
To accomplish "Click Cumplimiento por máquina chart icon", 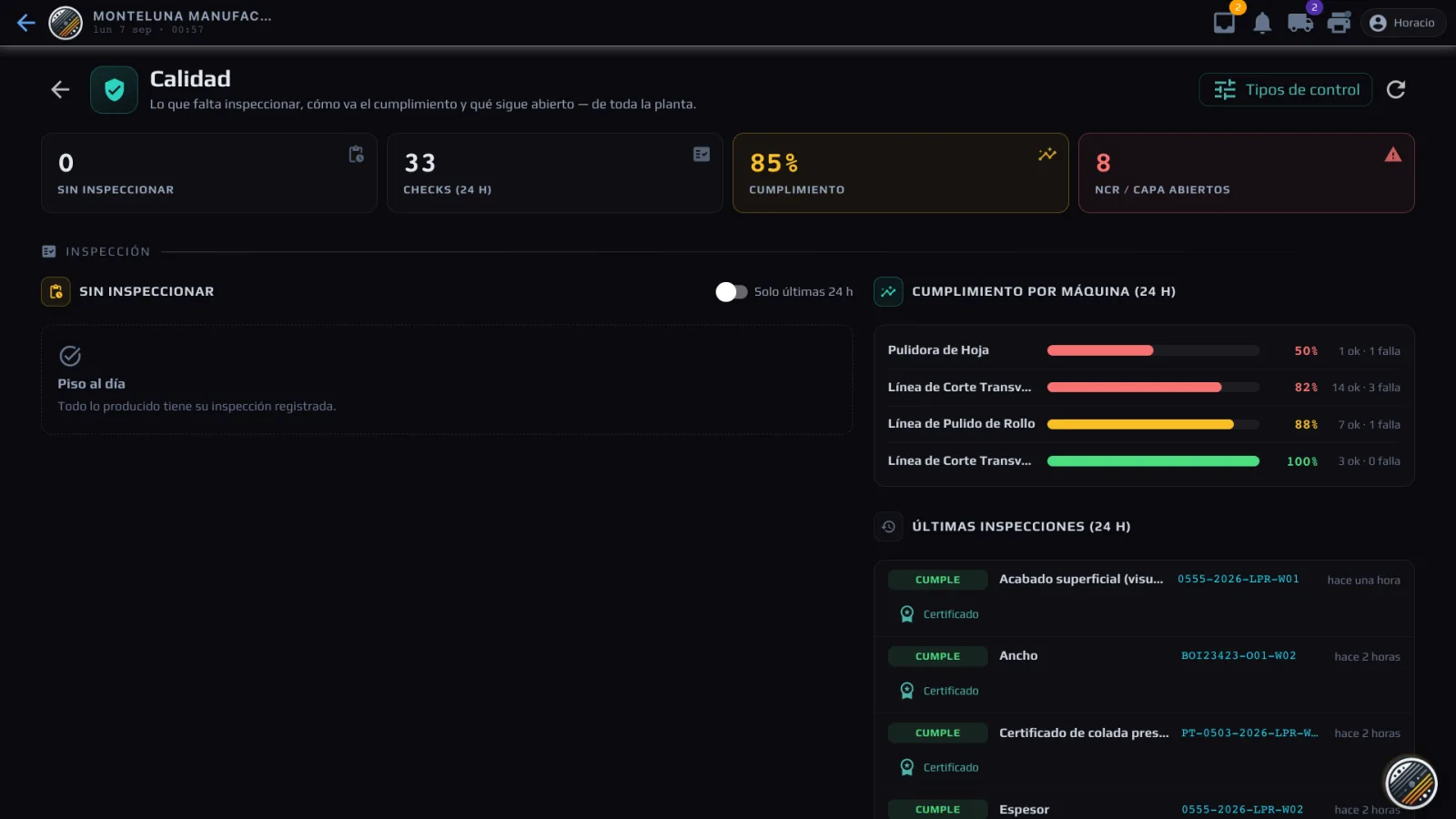I will click(x=888, y=291).
